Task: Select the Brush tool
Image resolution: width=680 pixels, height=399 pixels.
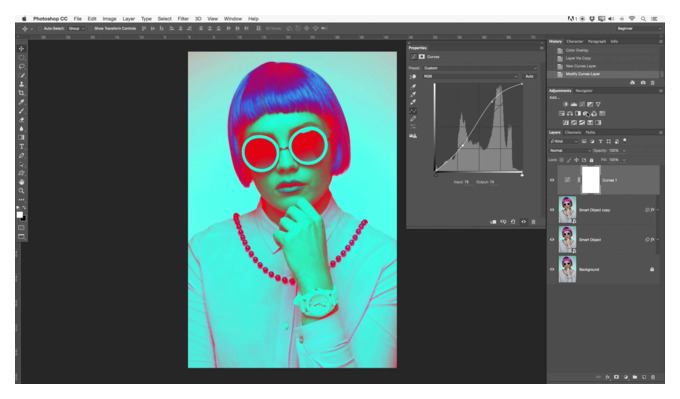Action: tap(21, 111)
